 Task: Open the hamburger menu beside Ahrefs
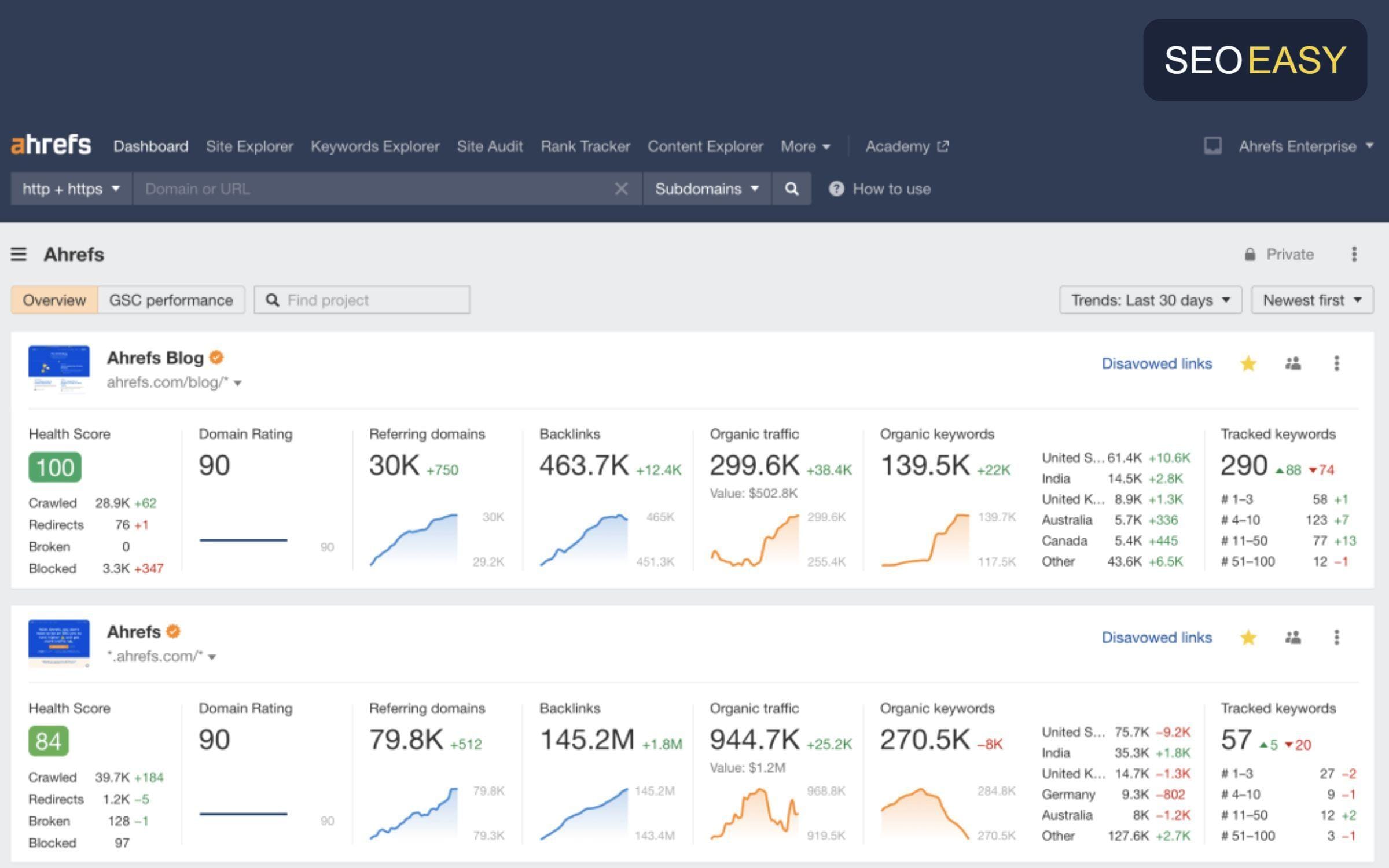[19, 254]
